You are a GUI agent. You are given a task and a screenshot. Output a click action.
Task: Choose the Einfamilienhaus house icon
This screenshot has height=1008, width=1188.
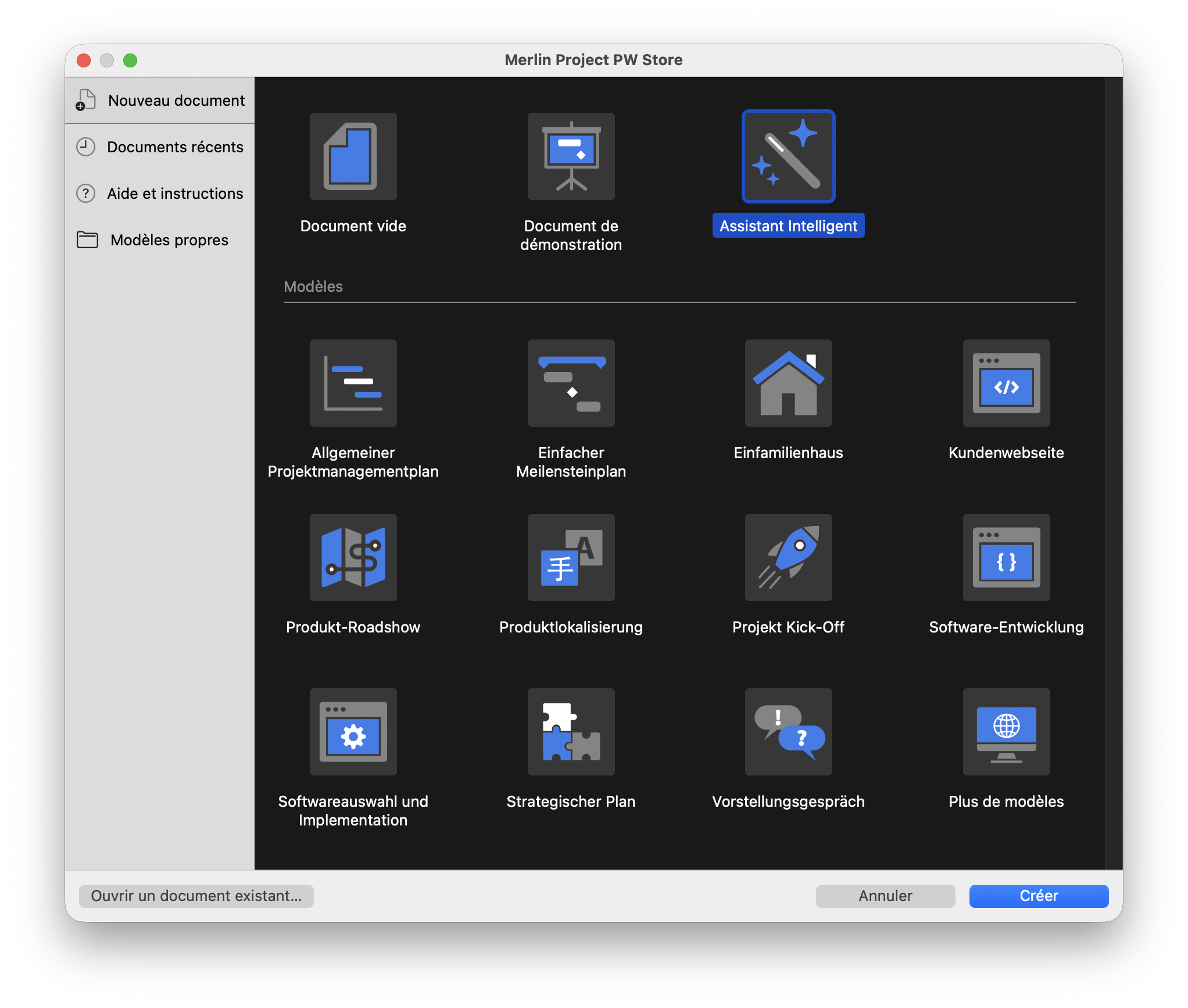[x=789, y=383]
